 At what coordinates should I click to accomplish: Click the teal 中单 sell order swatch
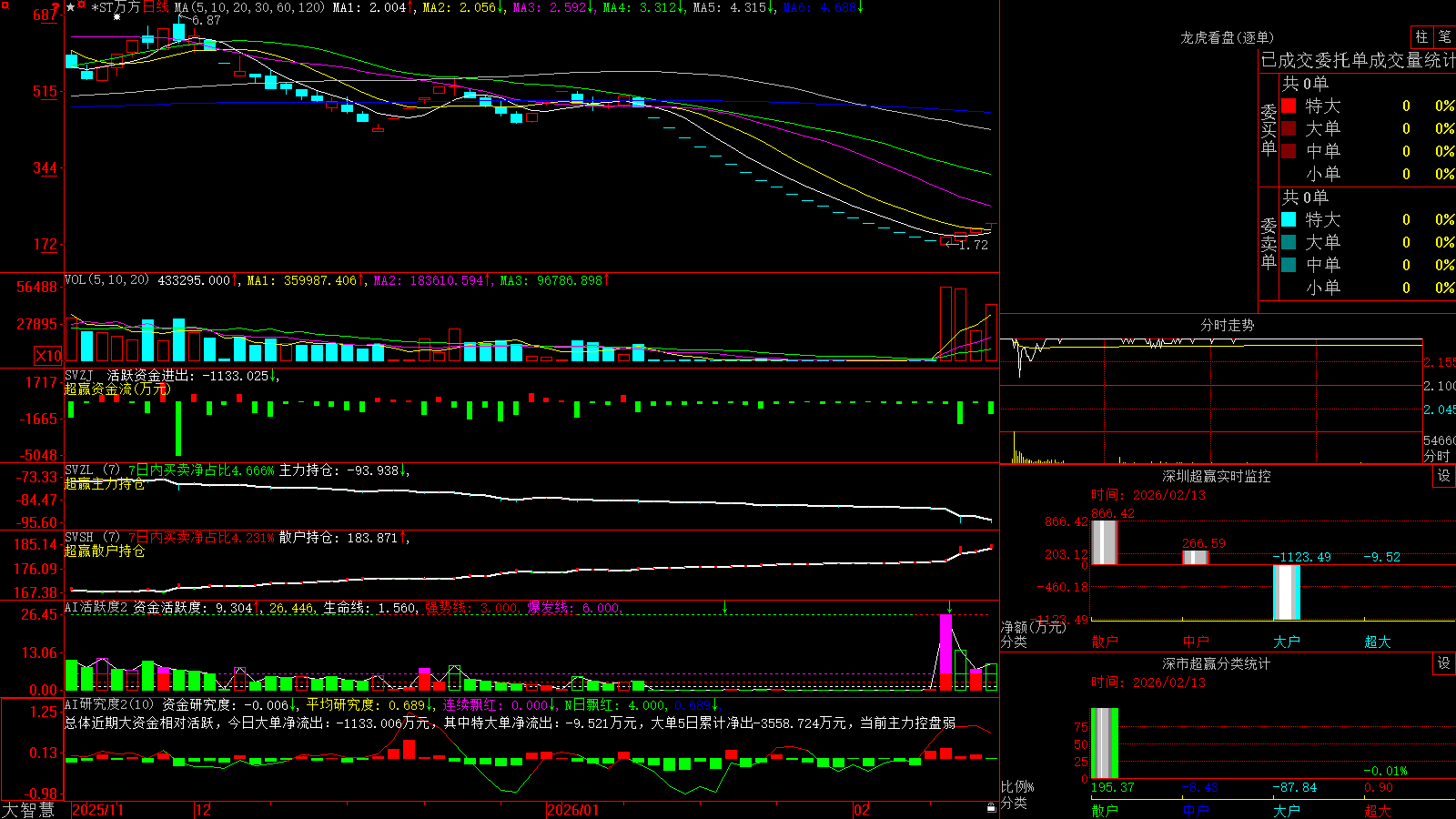point(1289,265)
